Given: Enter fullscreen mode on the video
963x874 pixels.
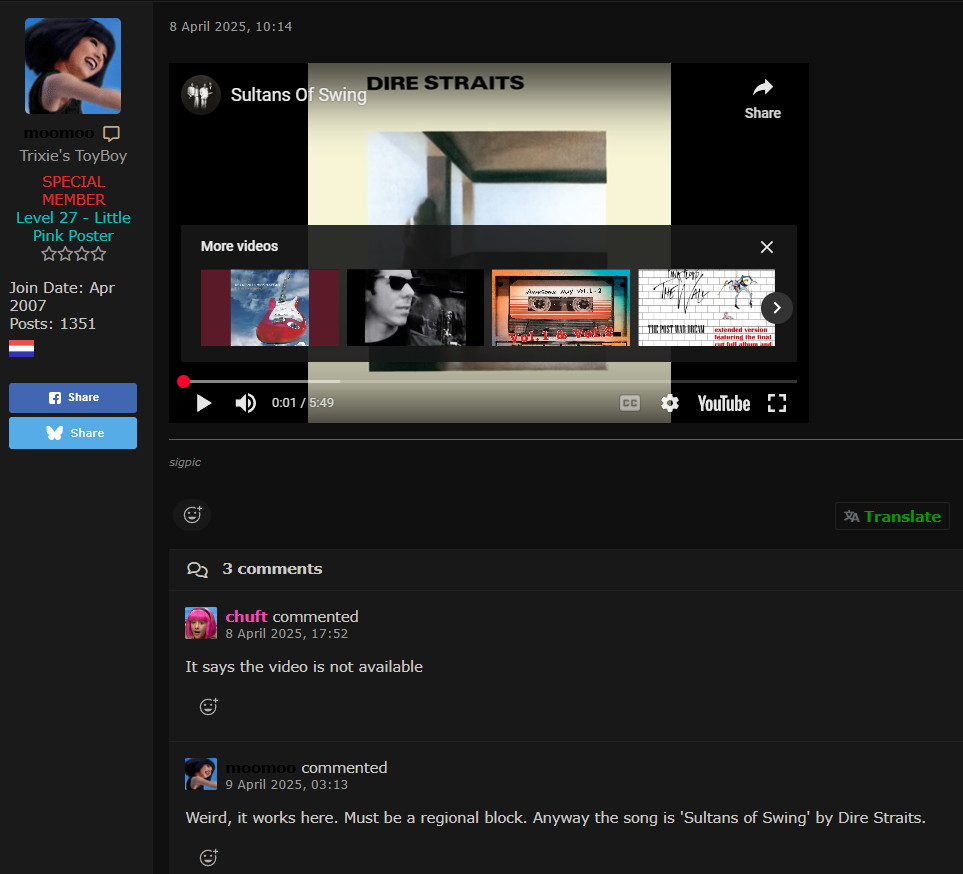Looking at the screenshot, I should point(776,403).
